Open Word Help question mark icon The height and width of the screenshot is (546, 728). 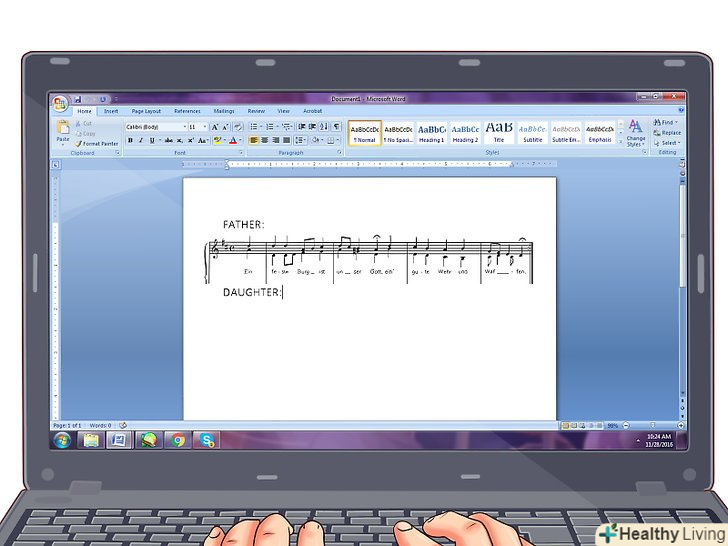[x=681, y=110]
